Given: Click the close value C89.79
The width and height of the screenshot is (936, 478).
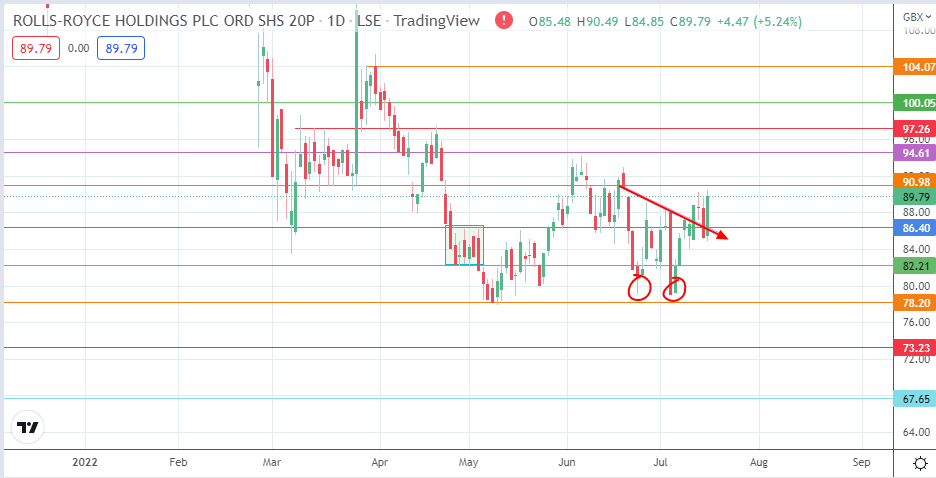Looking at the screenshot, I should tap(689, 22).
